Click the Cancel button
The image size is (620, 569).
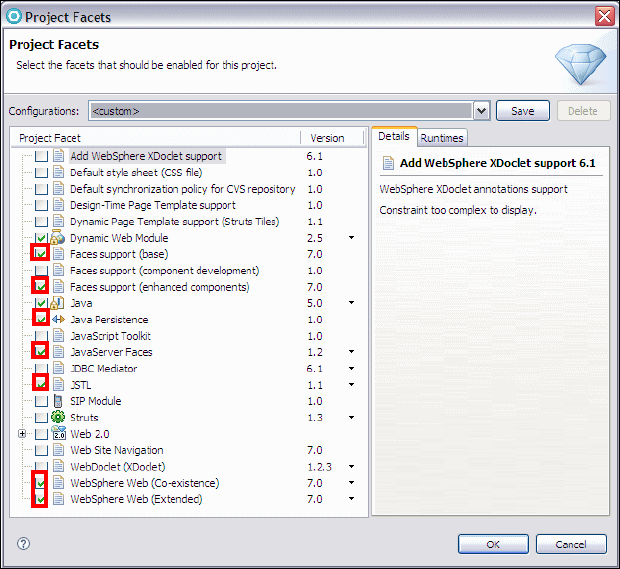pyautogui.click(x=571, y=544)
